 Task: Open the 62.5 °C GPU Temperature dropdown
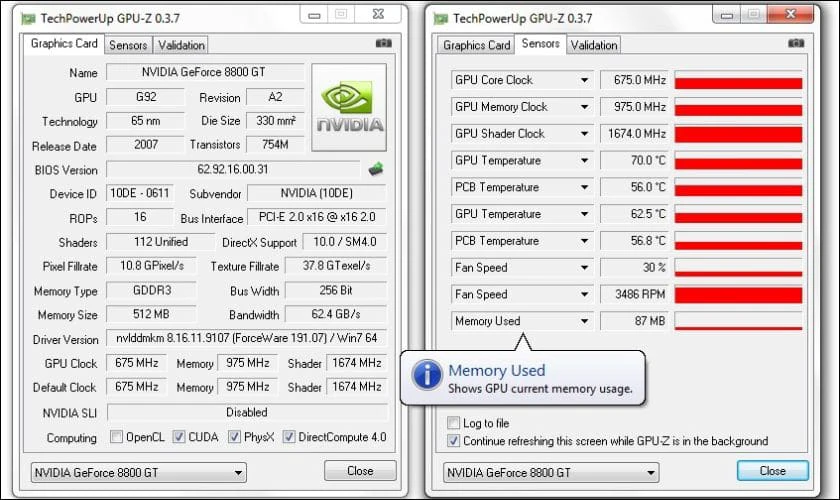[584, 214]
